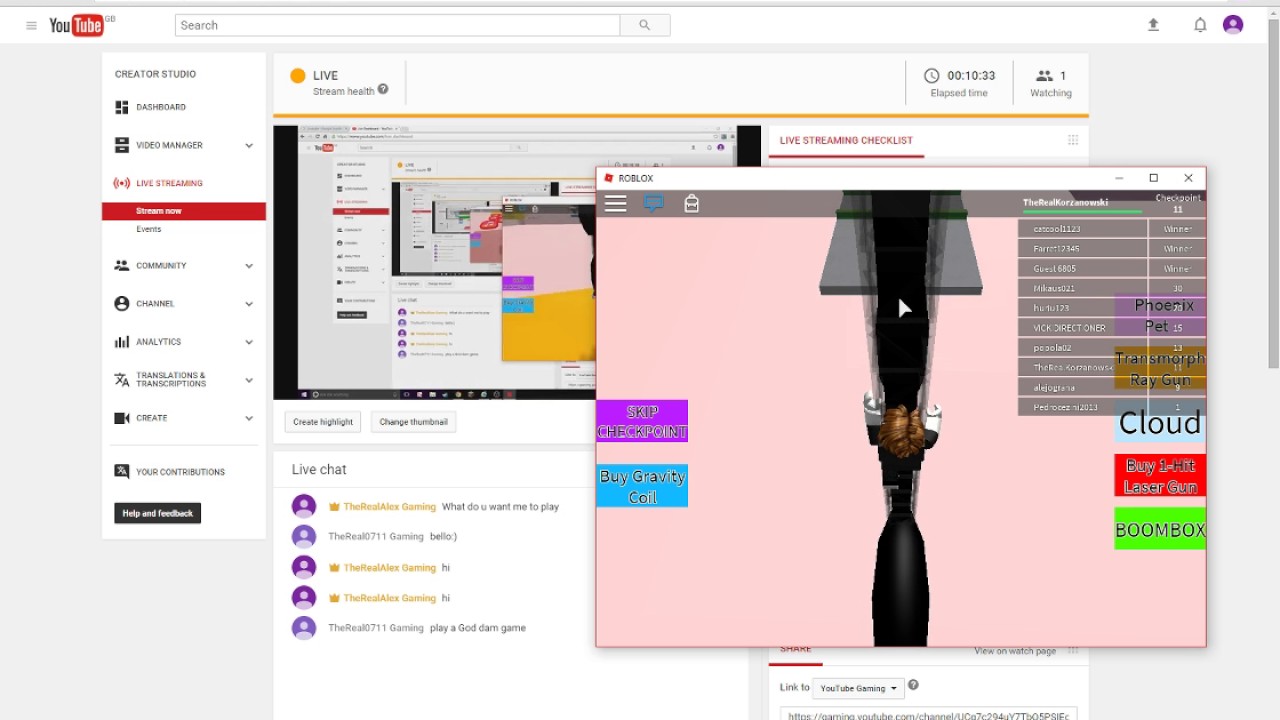Click the Live chat heading
This screenshot has width=1280, height=720.
(x=319, y=469)
